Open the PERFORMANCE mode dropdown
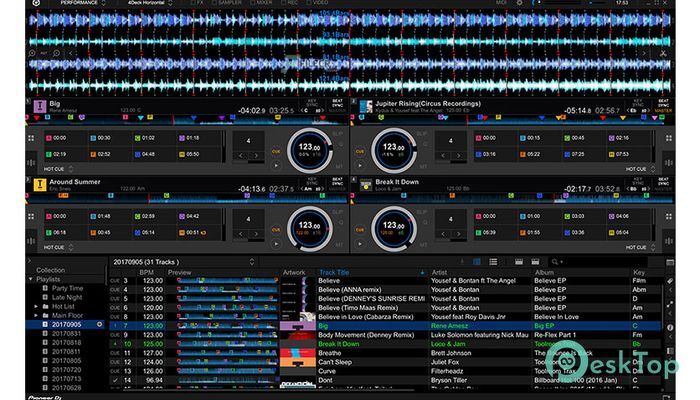This screenshot has height=400, width=700. click(x=83, y=3)
